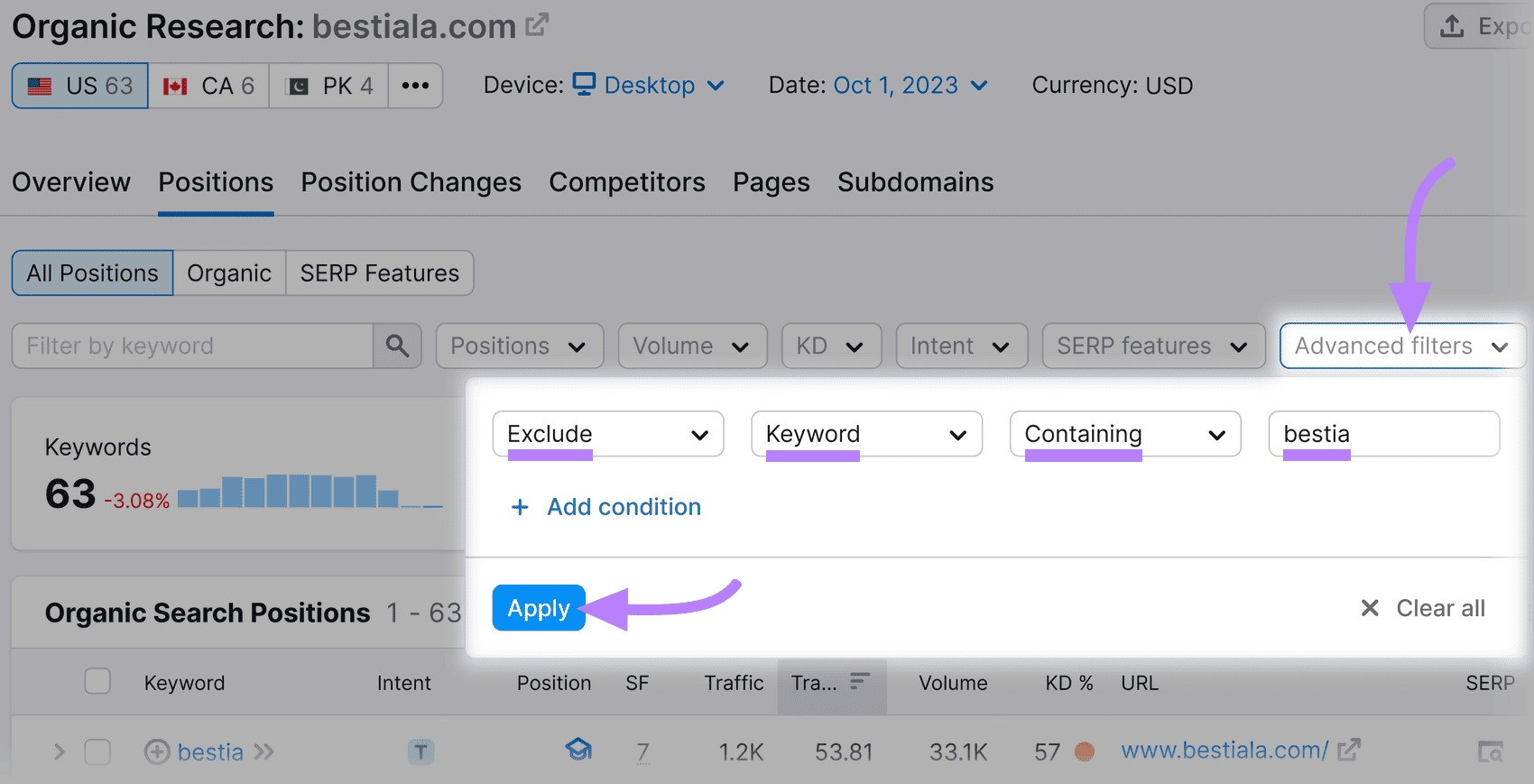1534x784 pixels.
Task: Open the Containing condition dropdown
Action: (1124, 434)
